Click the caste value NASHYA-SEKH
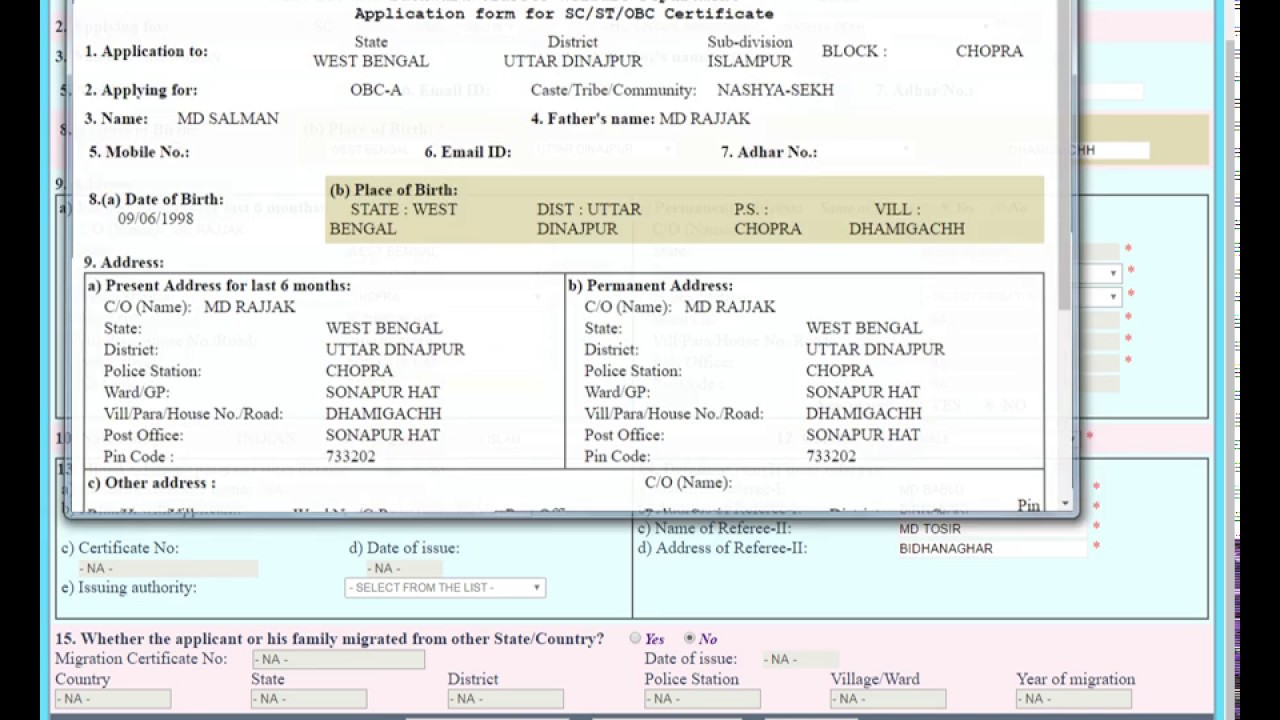This screenshot has width=1280, height=720. coord(775,90)
